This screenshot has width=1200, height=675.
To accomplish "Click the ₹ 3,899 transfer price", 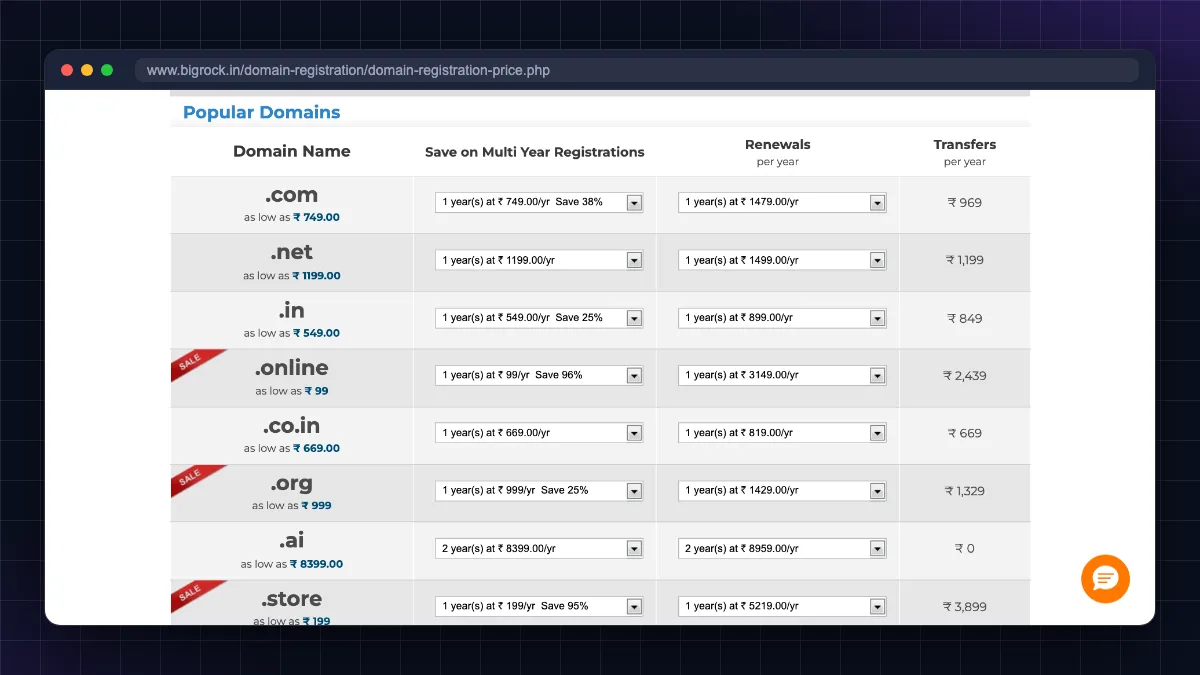I will coord(965,606).
